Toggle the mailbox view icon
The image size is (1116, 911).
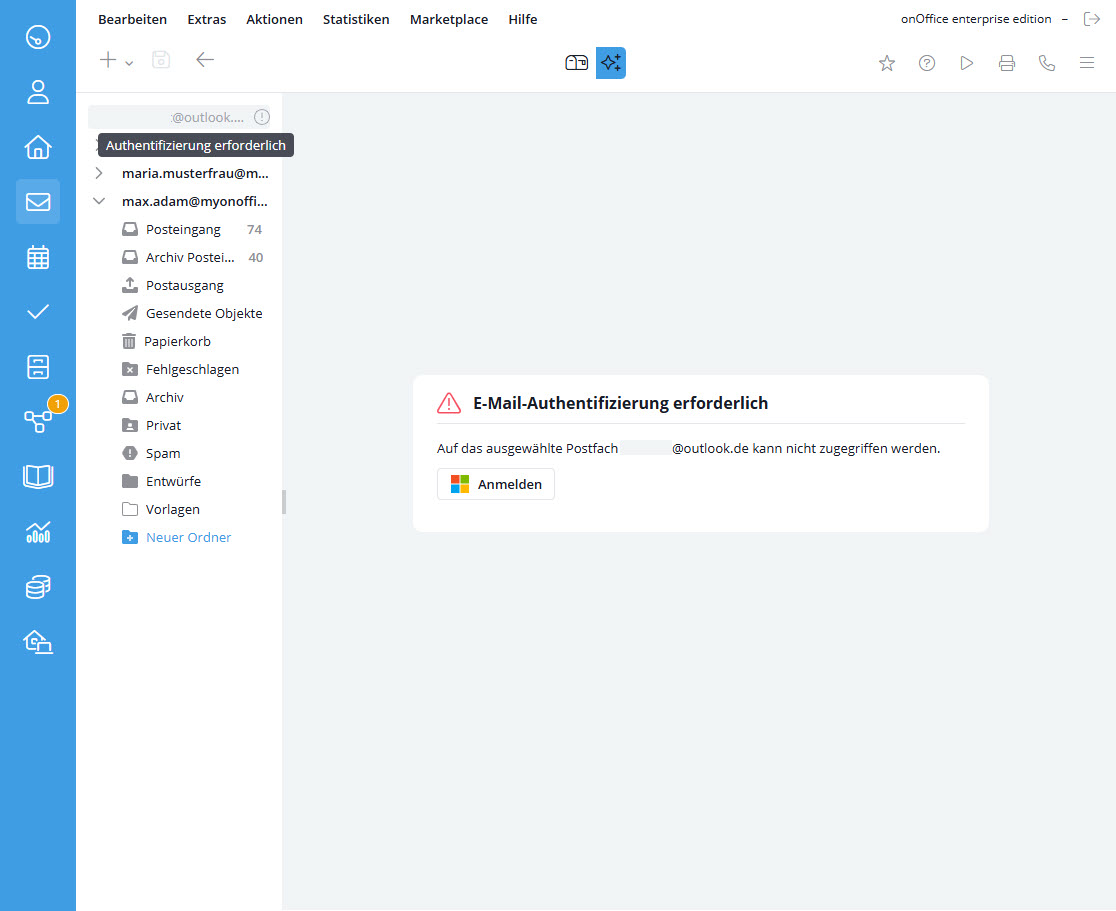coord(576,63)
